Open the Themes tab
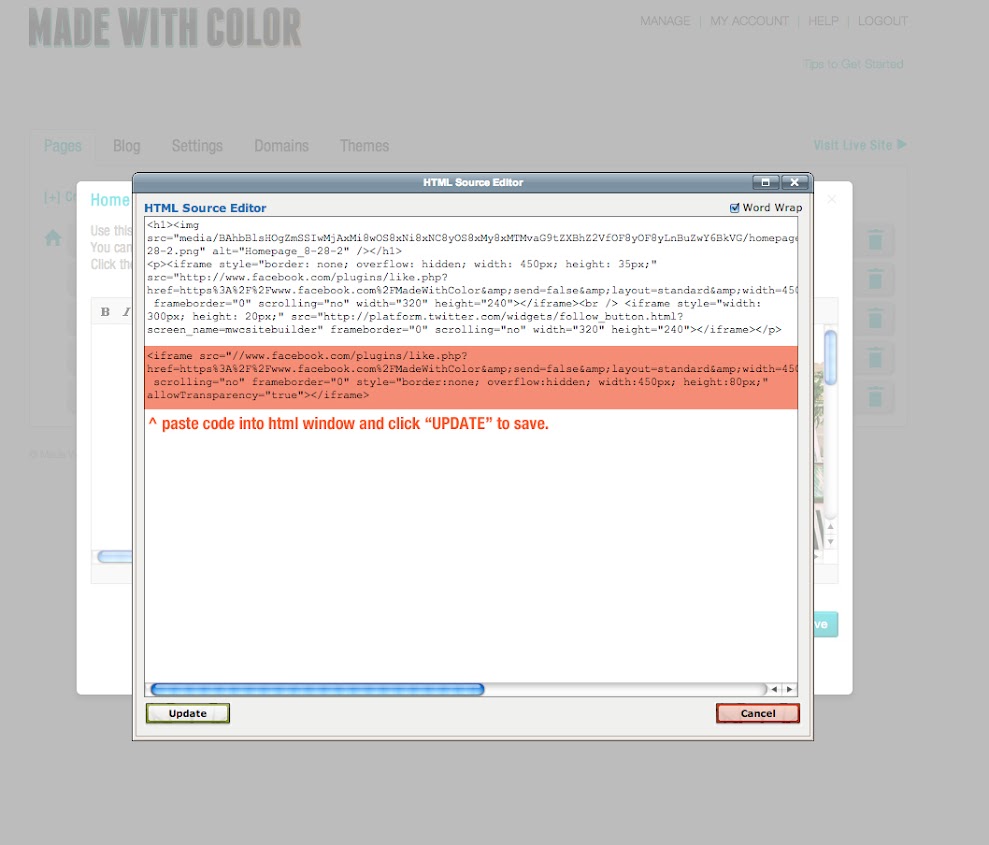Viewport: 989px width, 845px height. click(364, 146)
